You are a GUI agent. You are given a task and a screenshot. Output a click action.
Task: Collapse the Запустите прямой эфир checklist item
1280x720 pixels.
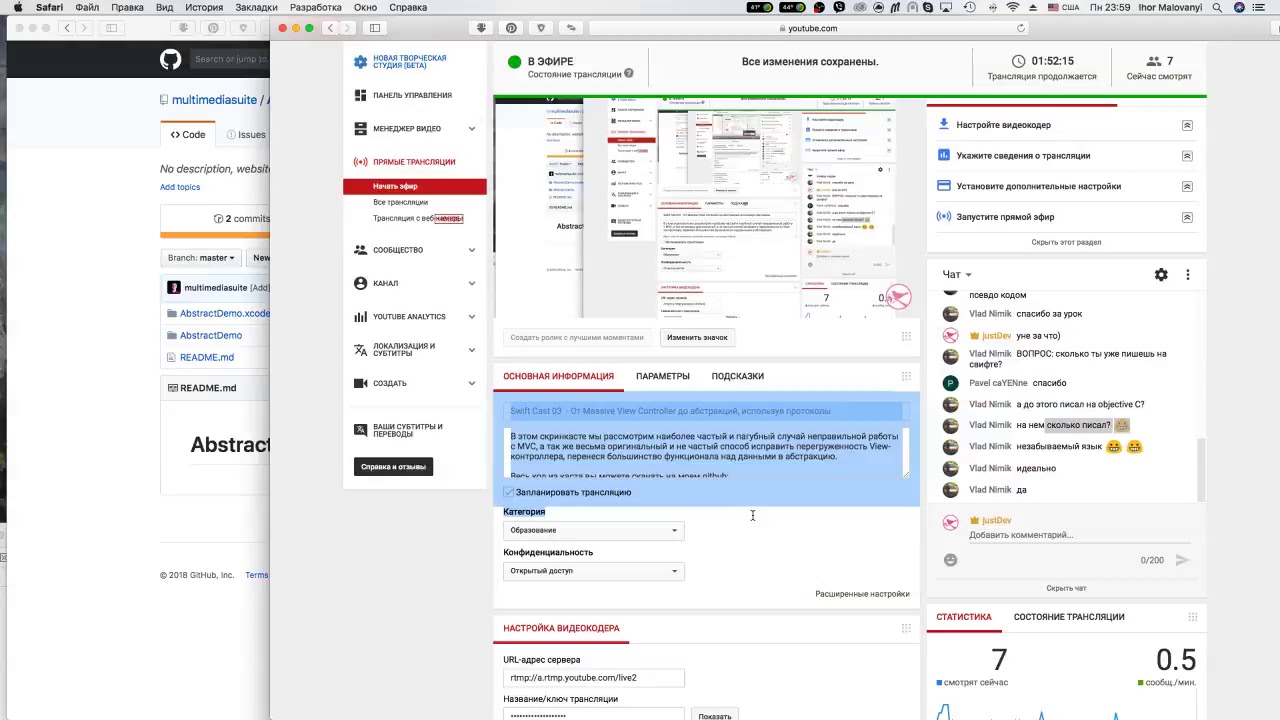[1187, 217]
